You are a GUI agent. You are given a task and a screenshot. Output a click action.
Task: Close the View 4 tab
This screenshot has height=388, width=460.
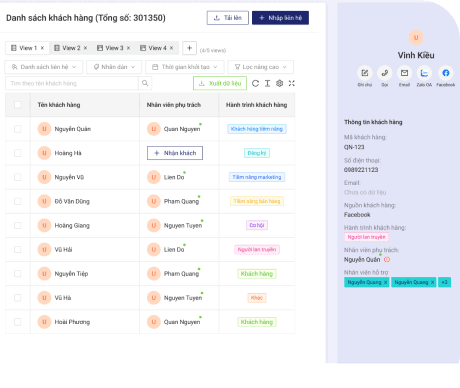171,48
